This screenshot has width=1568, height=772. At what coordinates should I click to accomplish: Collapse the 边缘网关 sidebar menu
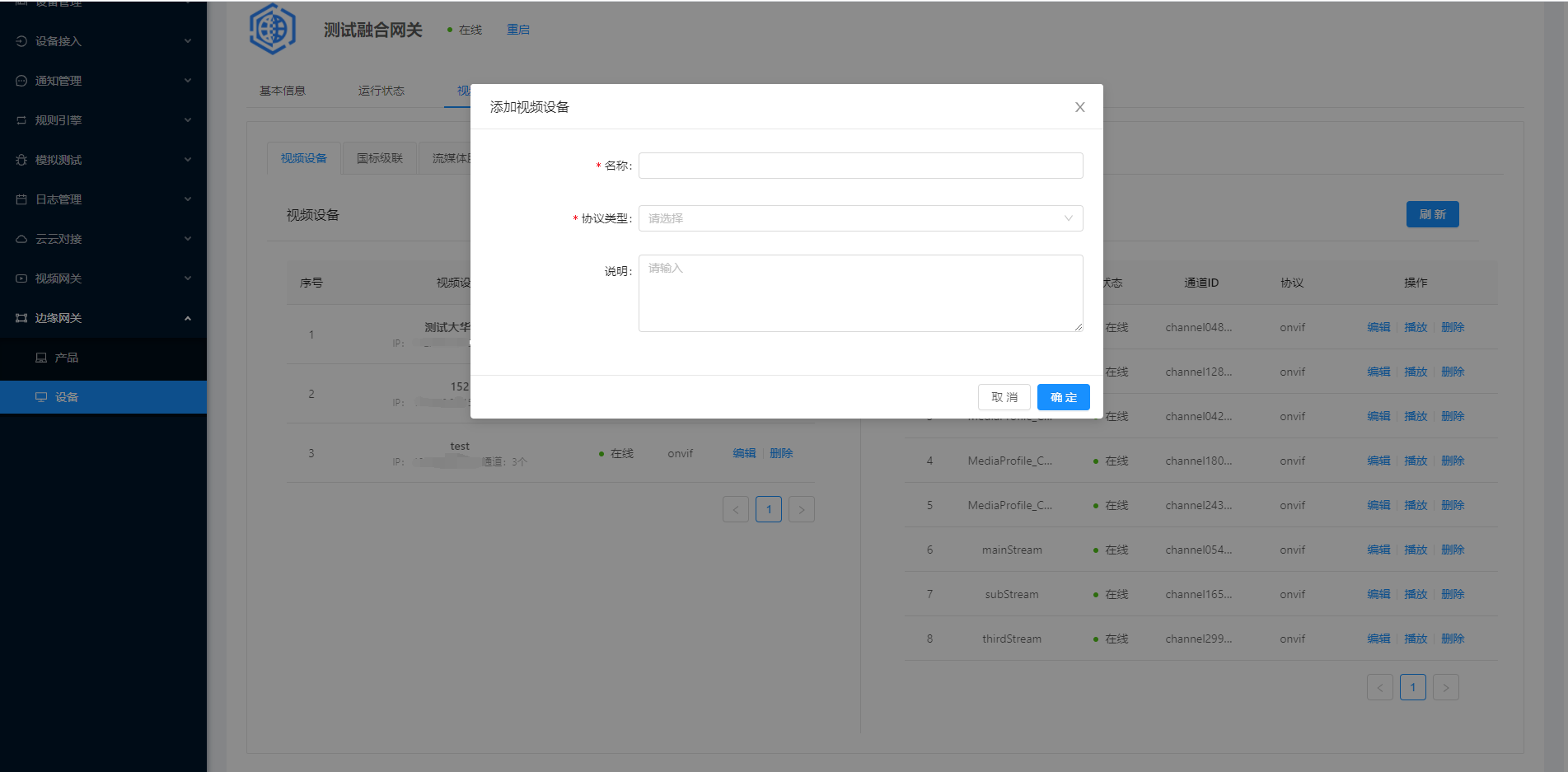(x=187, y=318)
